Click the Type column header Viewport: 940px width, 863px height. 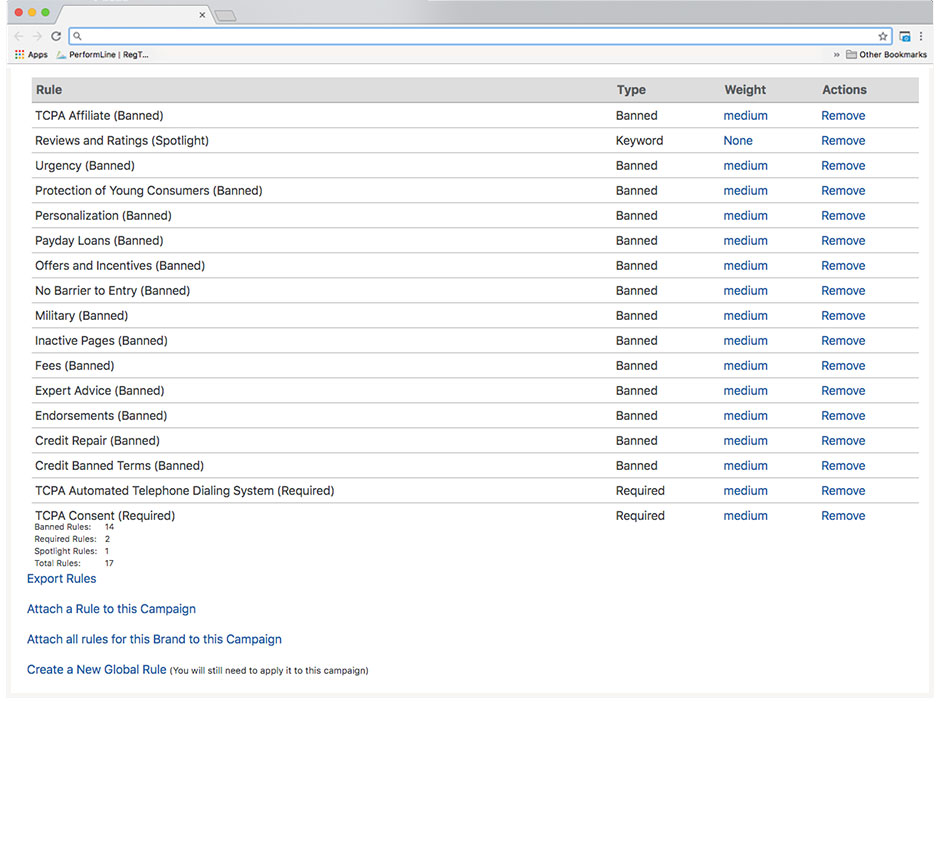631,90
